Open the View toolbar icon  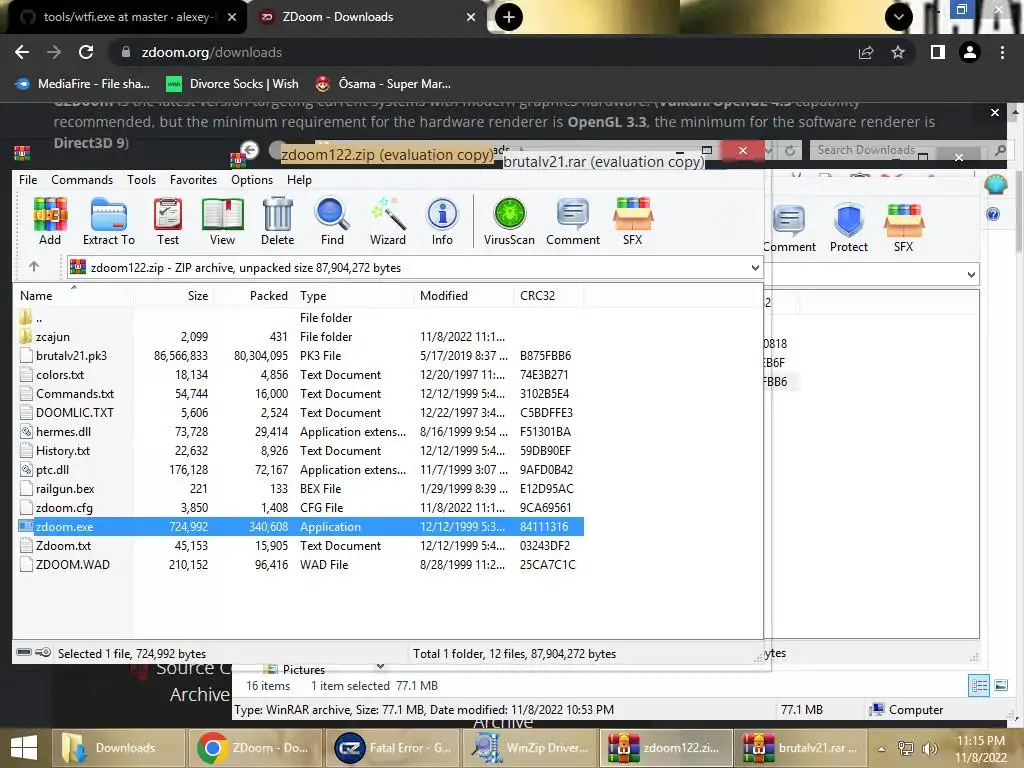pyautogui.click(x=222, y=221)
